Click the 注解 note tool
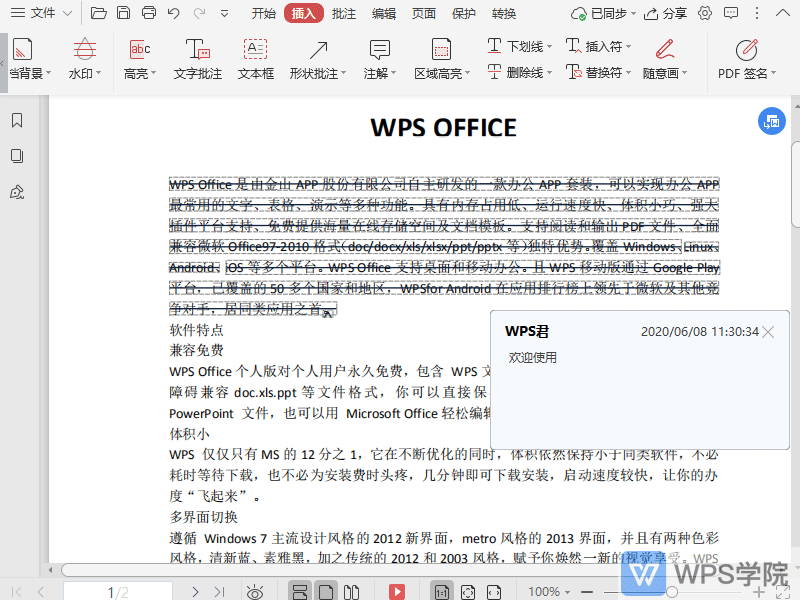Screen dimensions: 800x600 coord(380,59)
